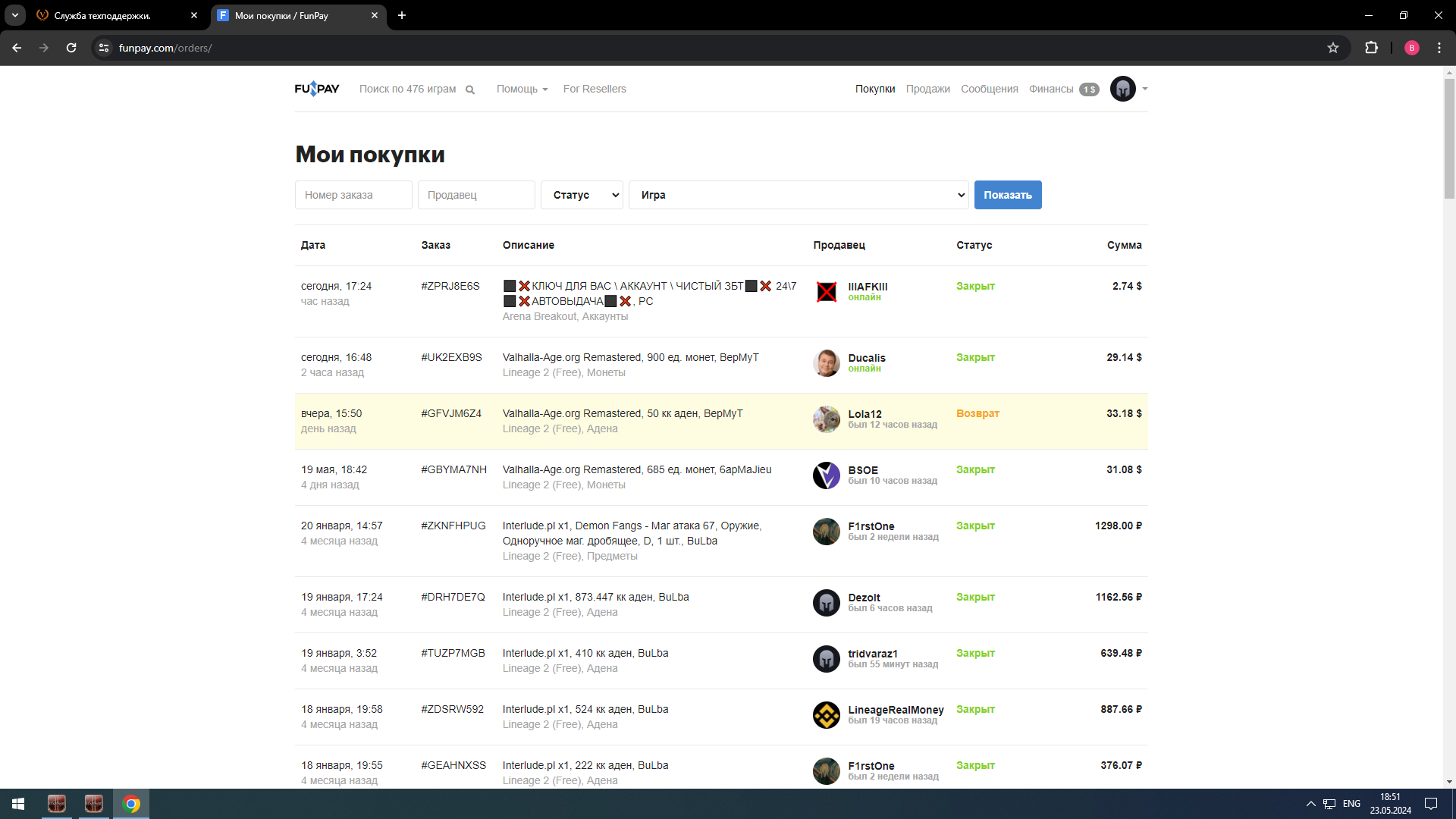Click the FunPay logo
1456x819 pixels.
317,89
